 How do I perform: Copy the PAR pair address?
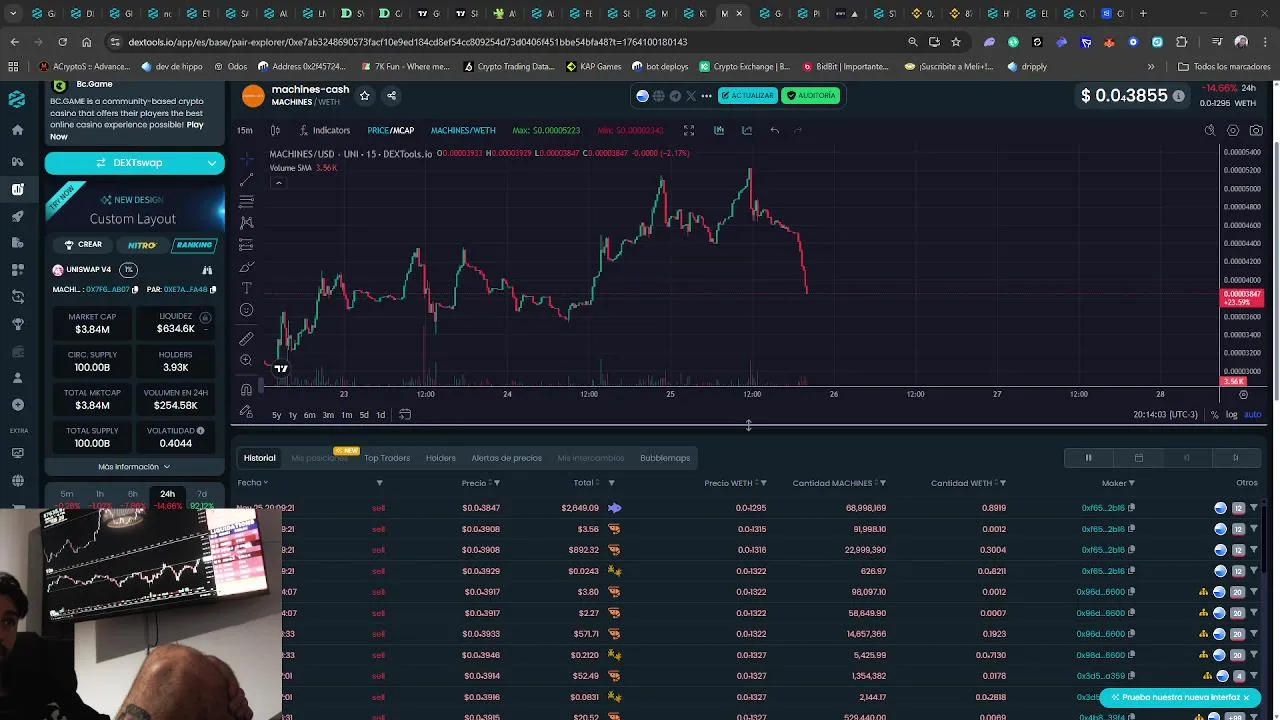(213, 290)
